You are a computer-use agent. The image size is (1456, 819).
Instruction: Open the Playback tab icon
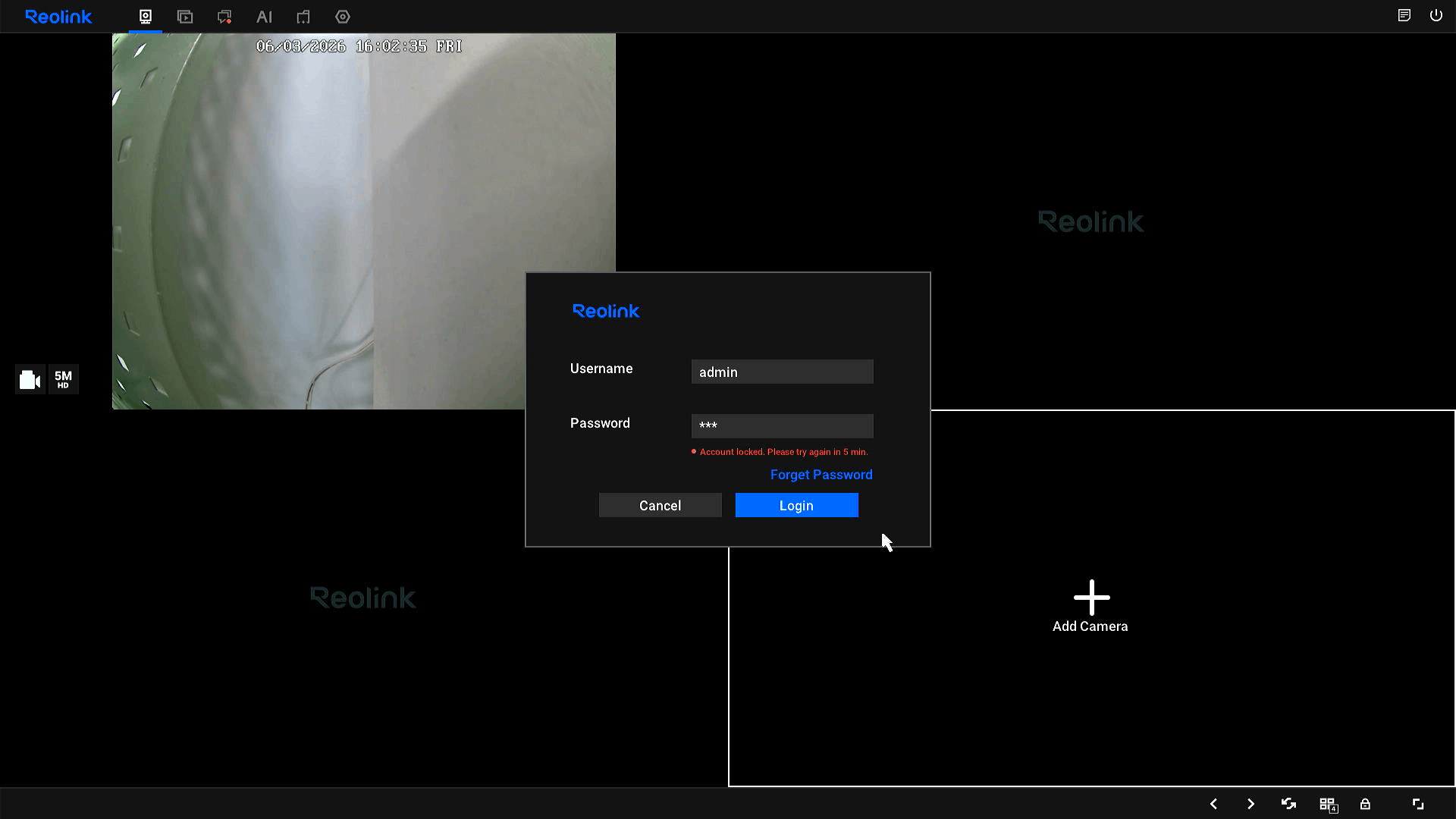coord(185,17)
